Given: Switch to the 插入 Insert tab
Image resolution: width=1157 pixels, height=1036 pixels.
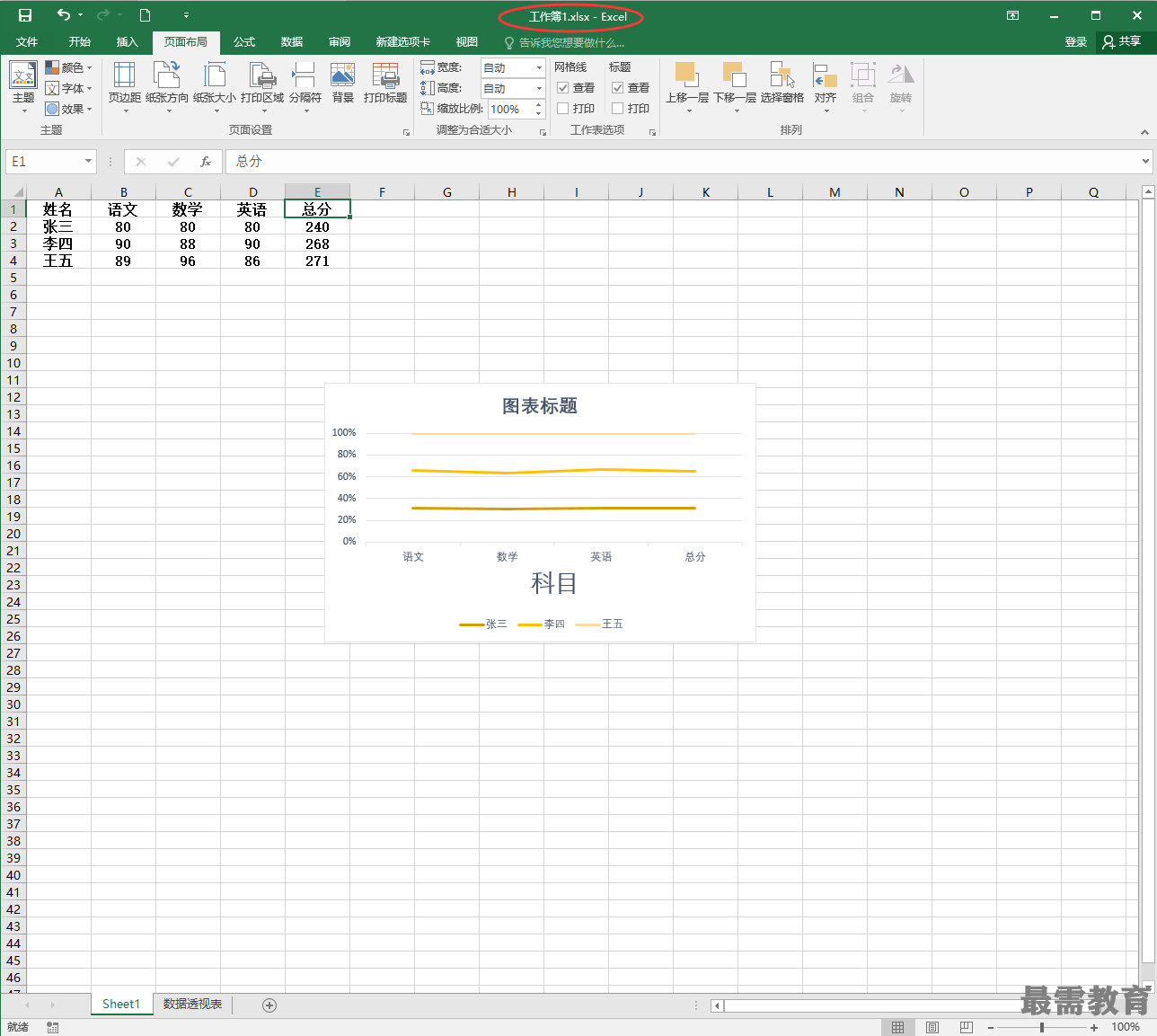Looking at the screenshot, I should point(128,42).
